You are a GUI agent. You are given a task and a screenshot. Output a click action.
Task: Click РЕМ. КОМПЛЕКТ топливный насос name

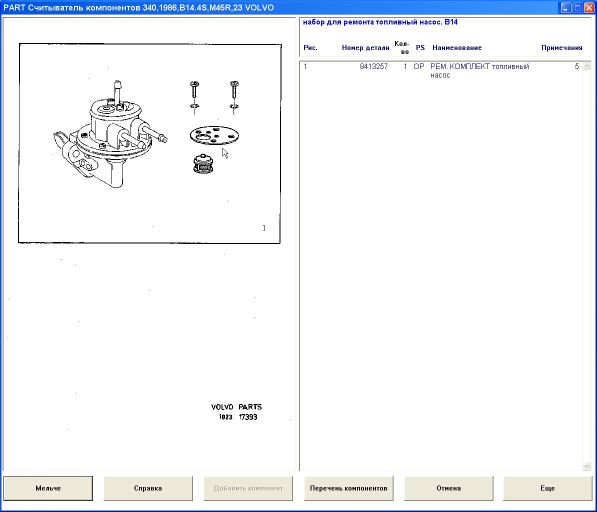(479, 70)
